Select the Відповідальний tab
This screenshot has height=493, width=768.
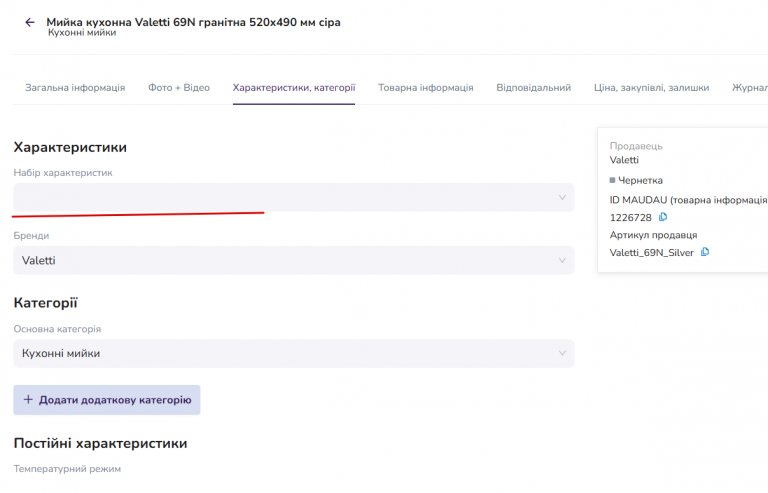pos(533,88)
